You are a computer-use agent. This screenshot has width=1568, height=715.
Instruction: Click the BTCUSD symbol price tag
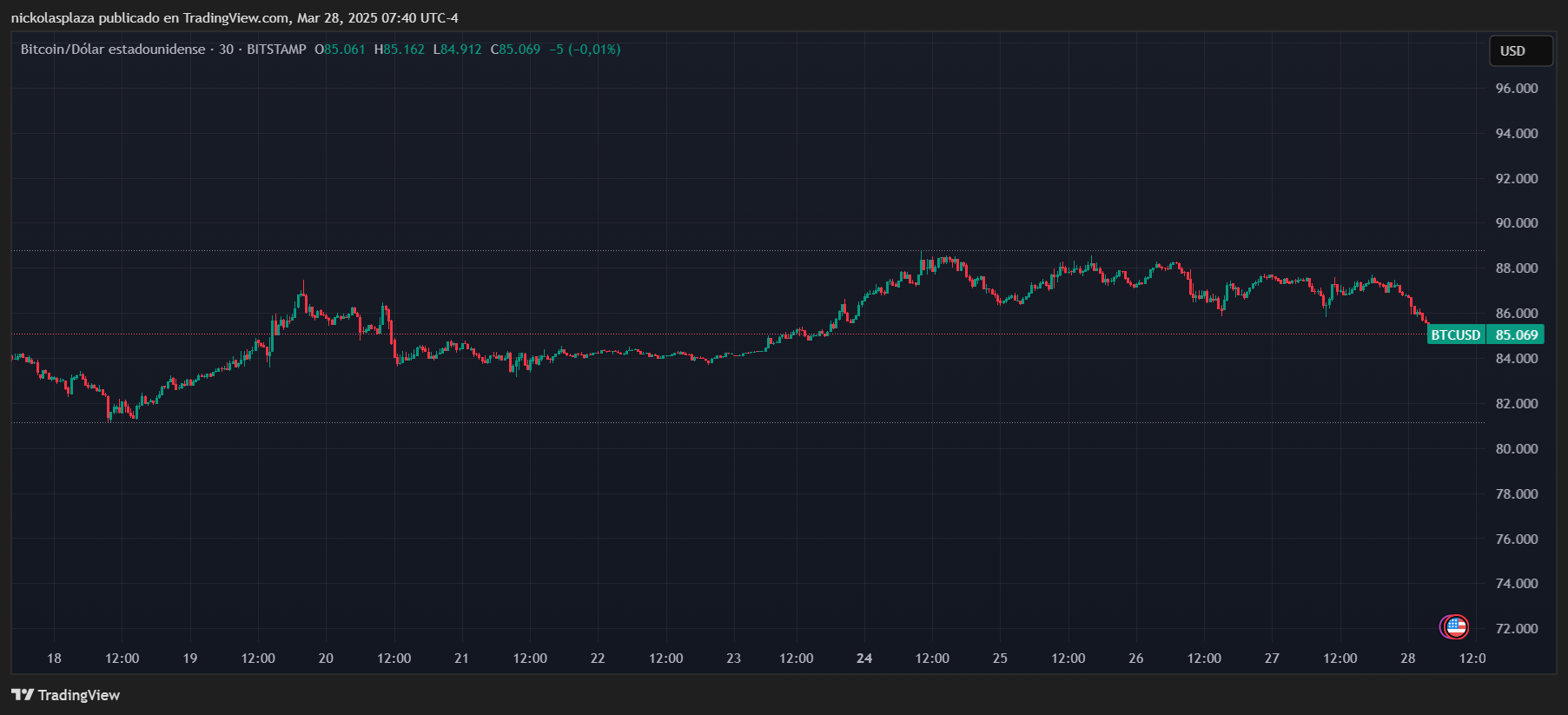tap(1455, 335)
